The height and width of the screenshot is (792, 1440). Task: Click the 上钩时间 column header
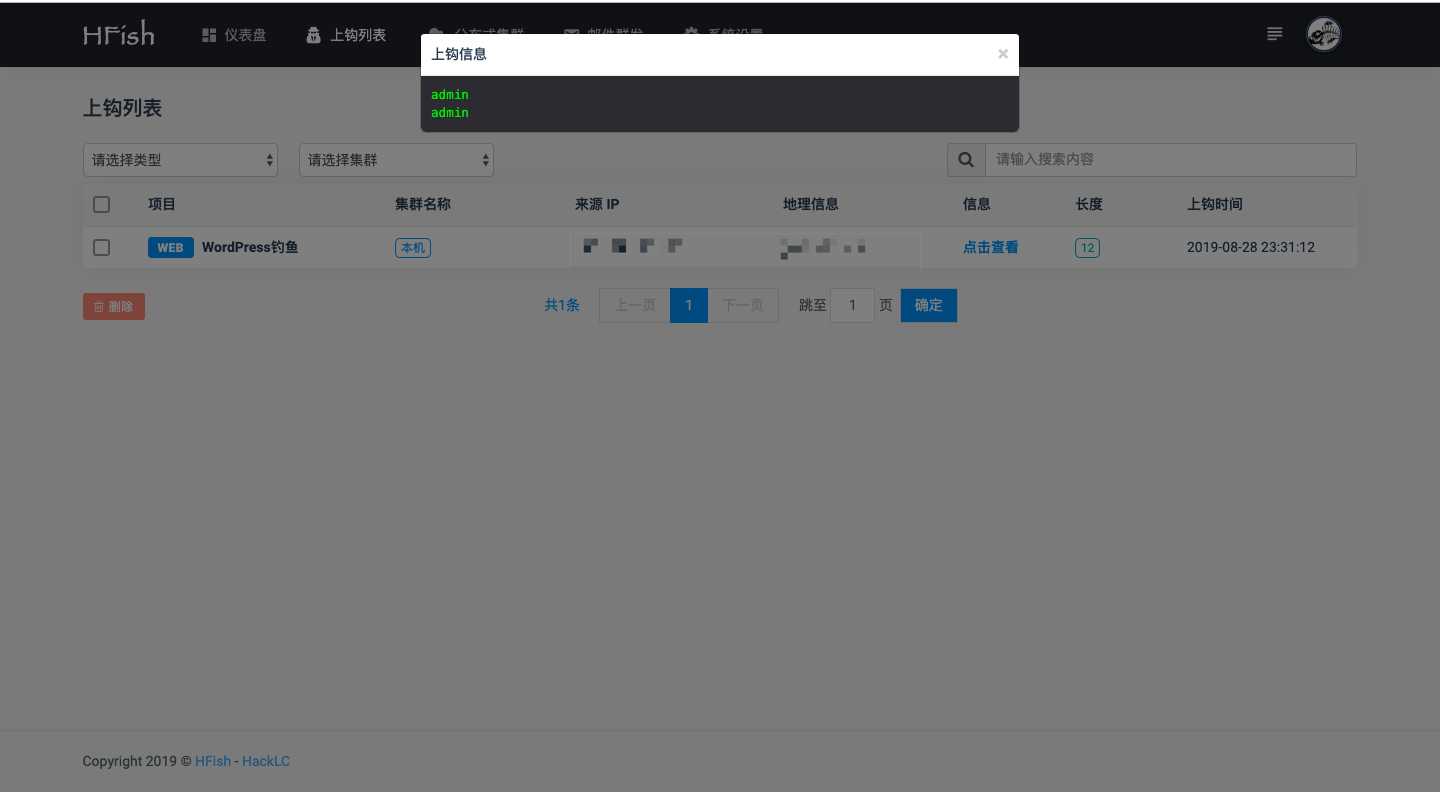[x=1215, y=204]
